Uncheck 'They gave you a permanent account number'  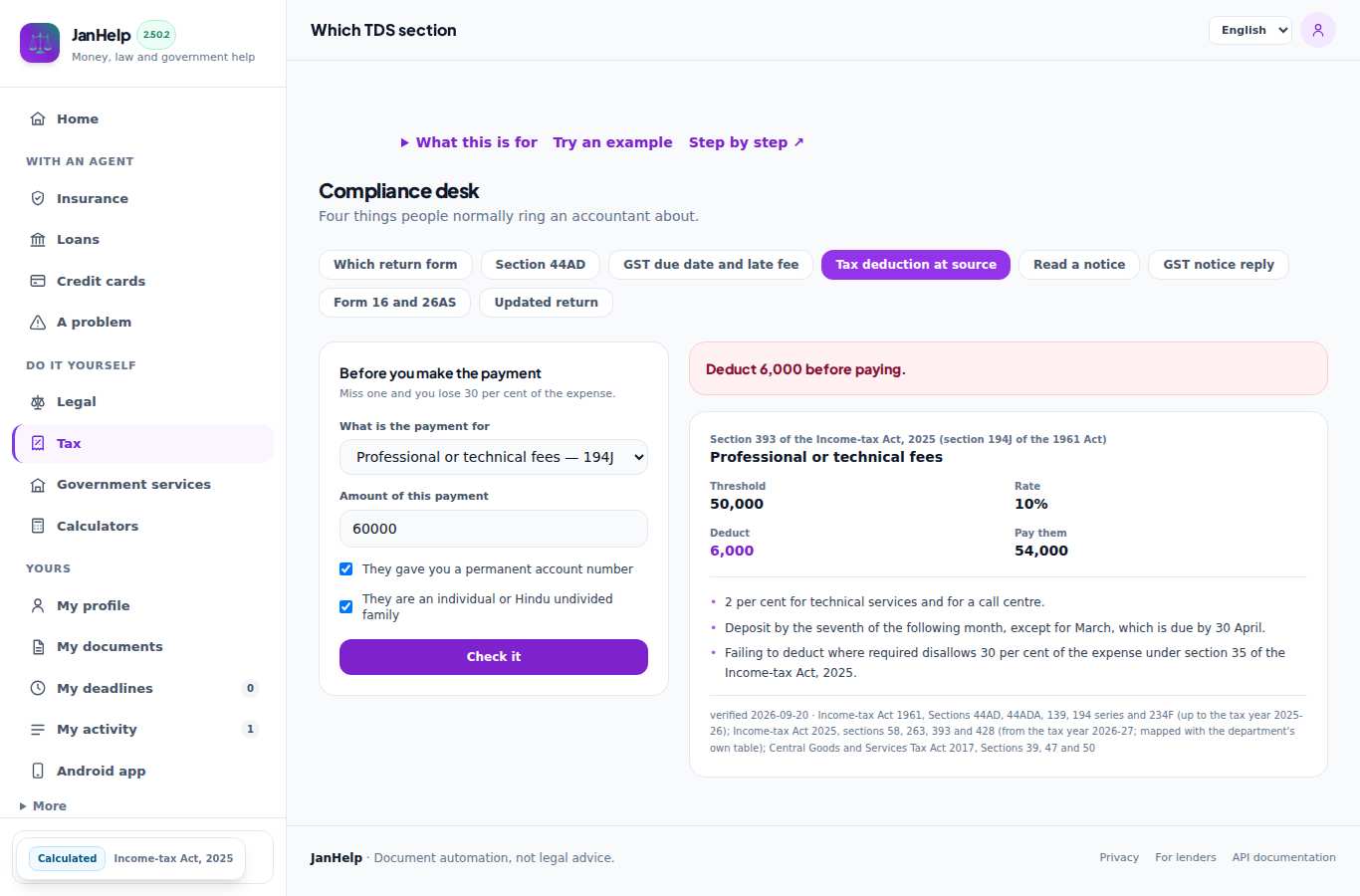click(x=346, y=569)
